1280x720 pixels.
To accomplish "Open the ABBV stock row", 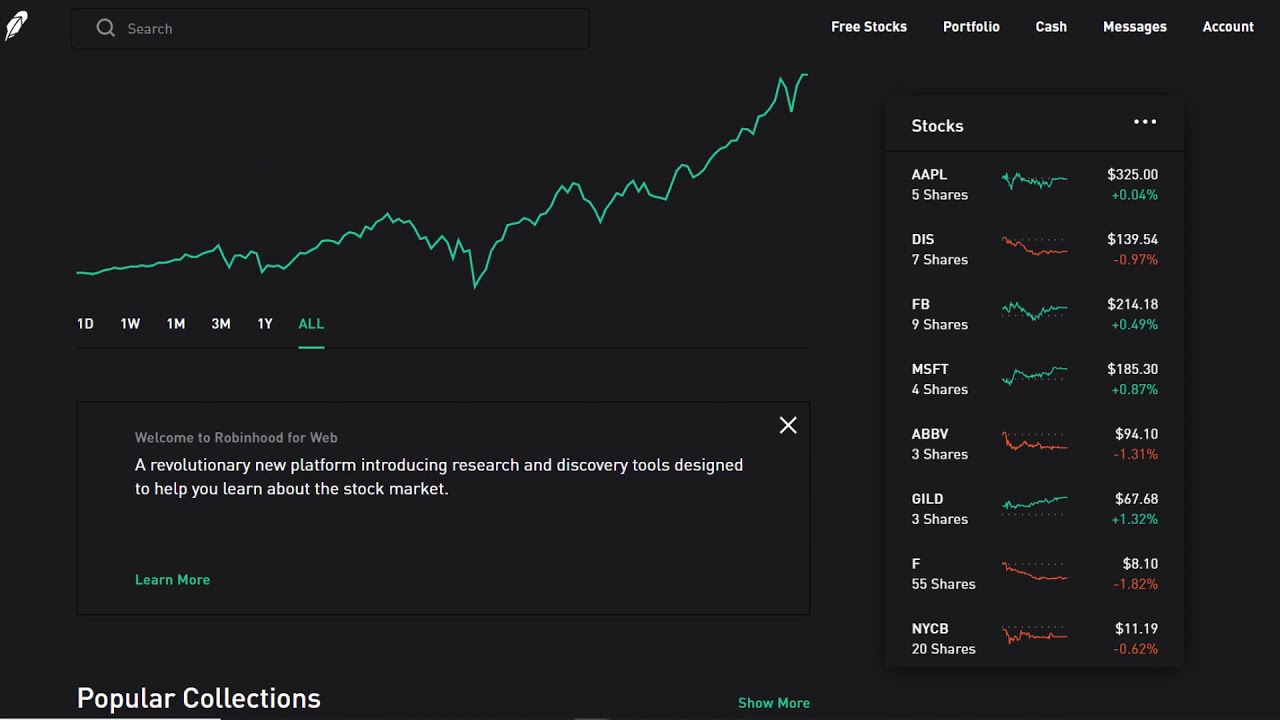I will tap(1035, 444).
